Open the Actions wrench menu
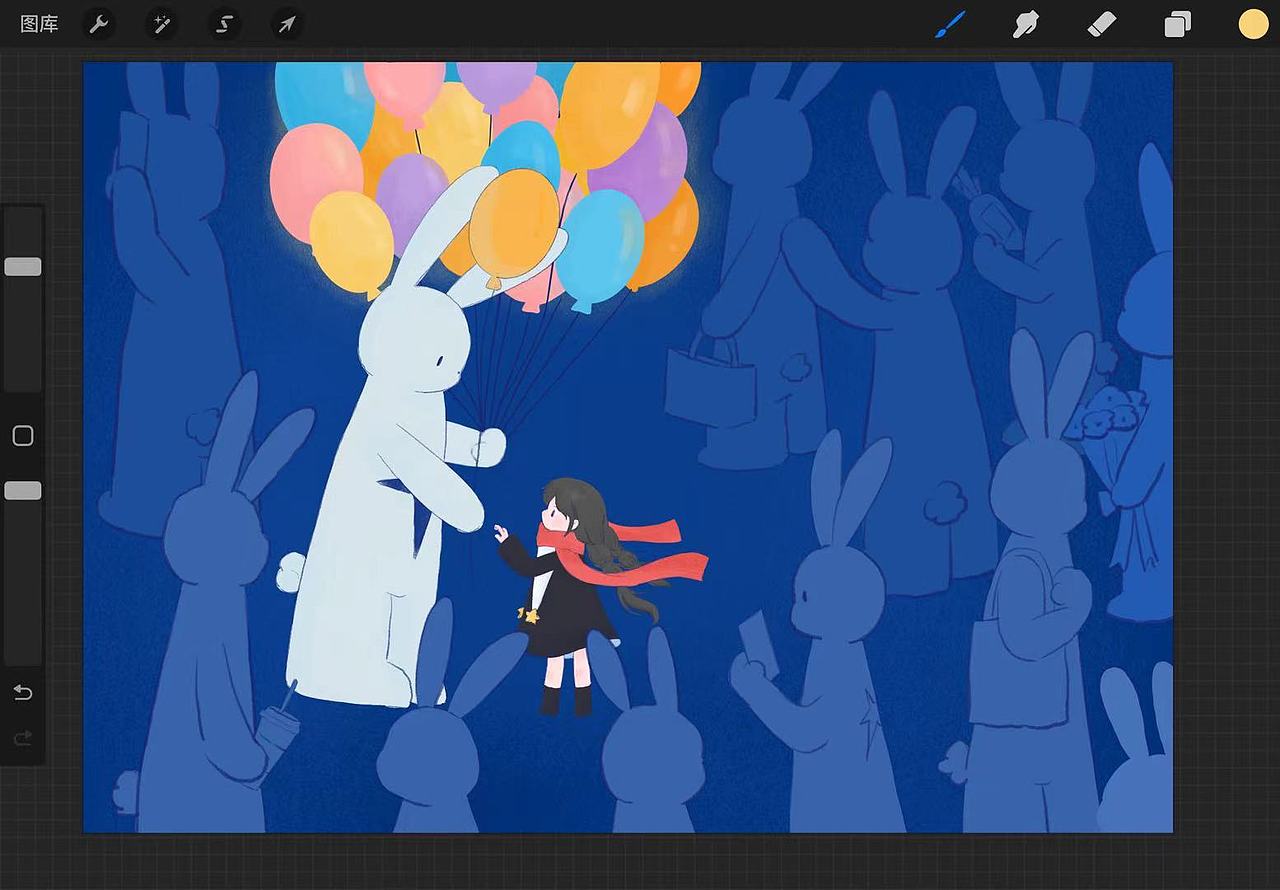1280x890 pixels. tap(98, 24)
